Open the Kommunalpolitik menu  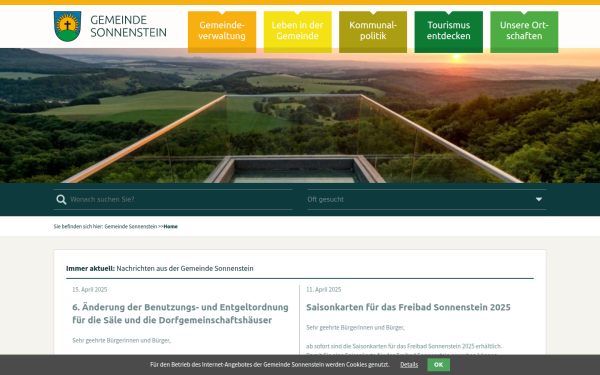[x=373, y=32]
